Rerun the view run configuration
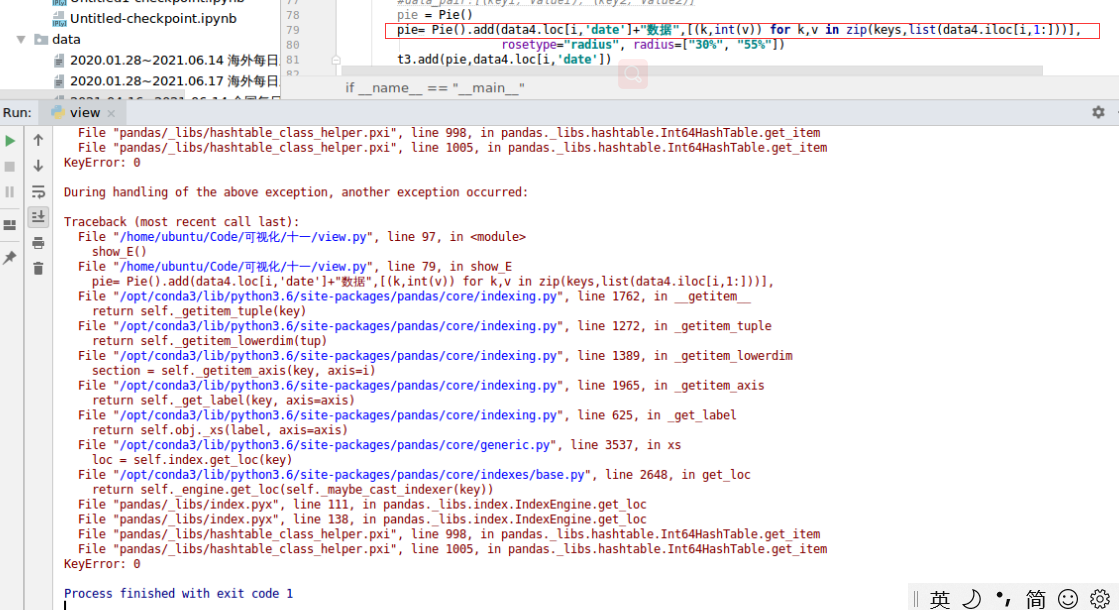 point(9,141)
